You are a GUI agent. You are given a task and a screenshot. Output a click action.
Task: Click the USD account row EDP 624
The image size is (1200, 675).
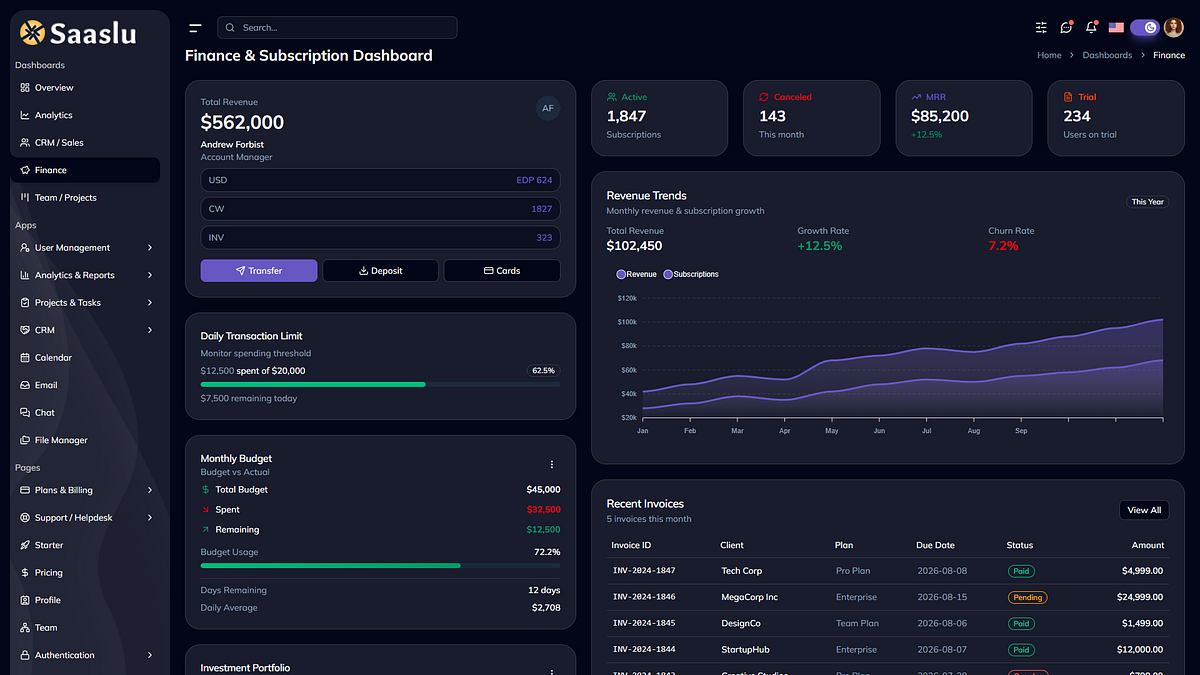(x=380, y=180)
